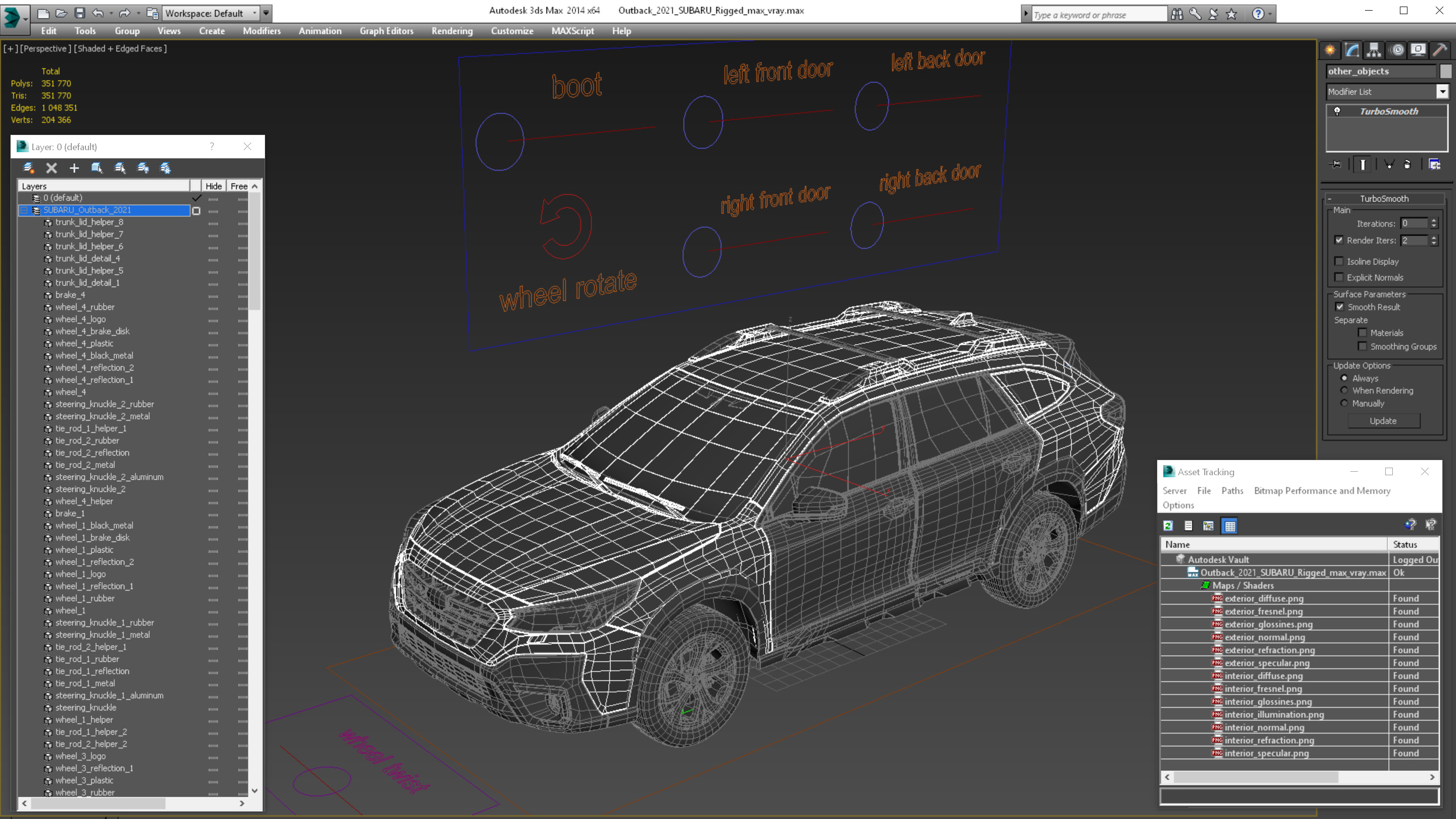Collapse the TurboSmooth rollout
Viewport: 1456px width, 819px height.
point(1330,198)
